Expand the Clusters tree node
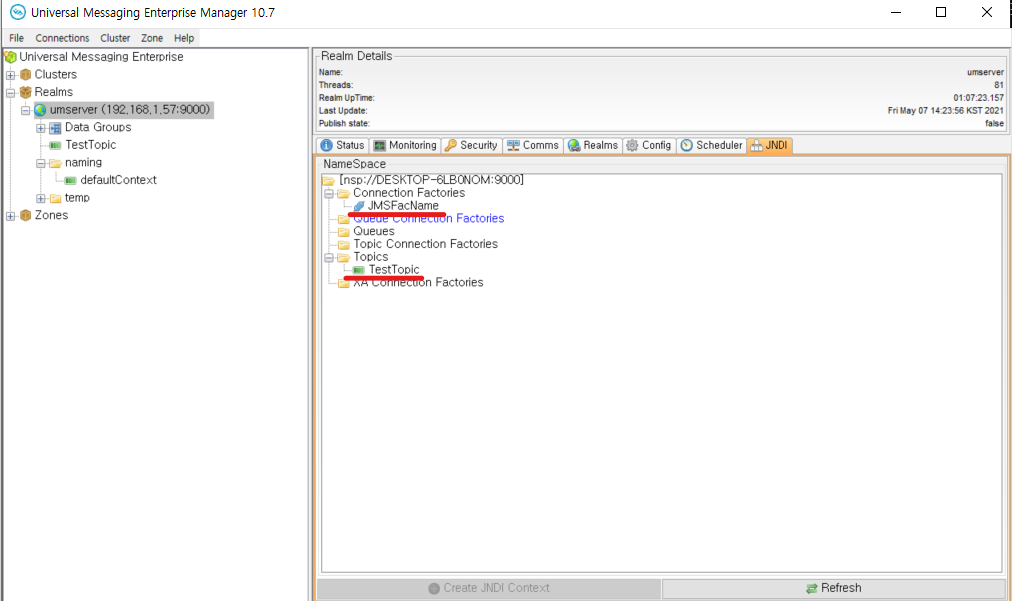The height and width of the screenshot is (601, 1012). (10, 75)
